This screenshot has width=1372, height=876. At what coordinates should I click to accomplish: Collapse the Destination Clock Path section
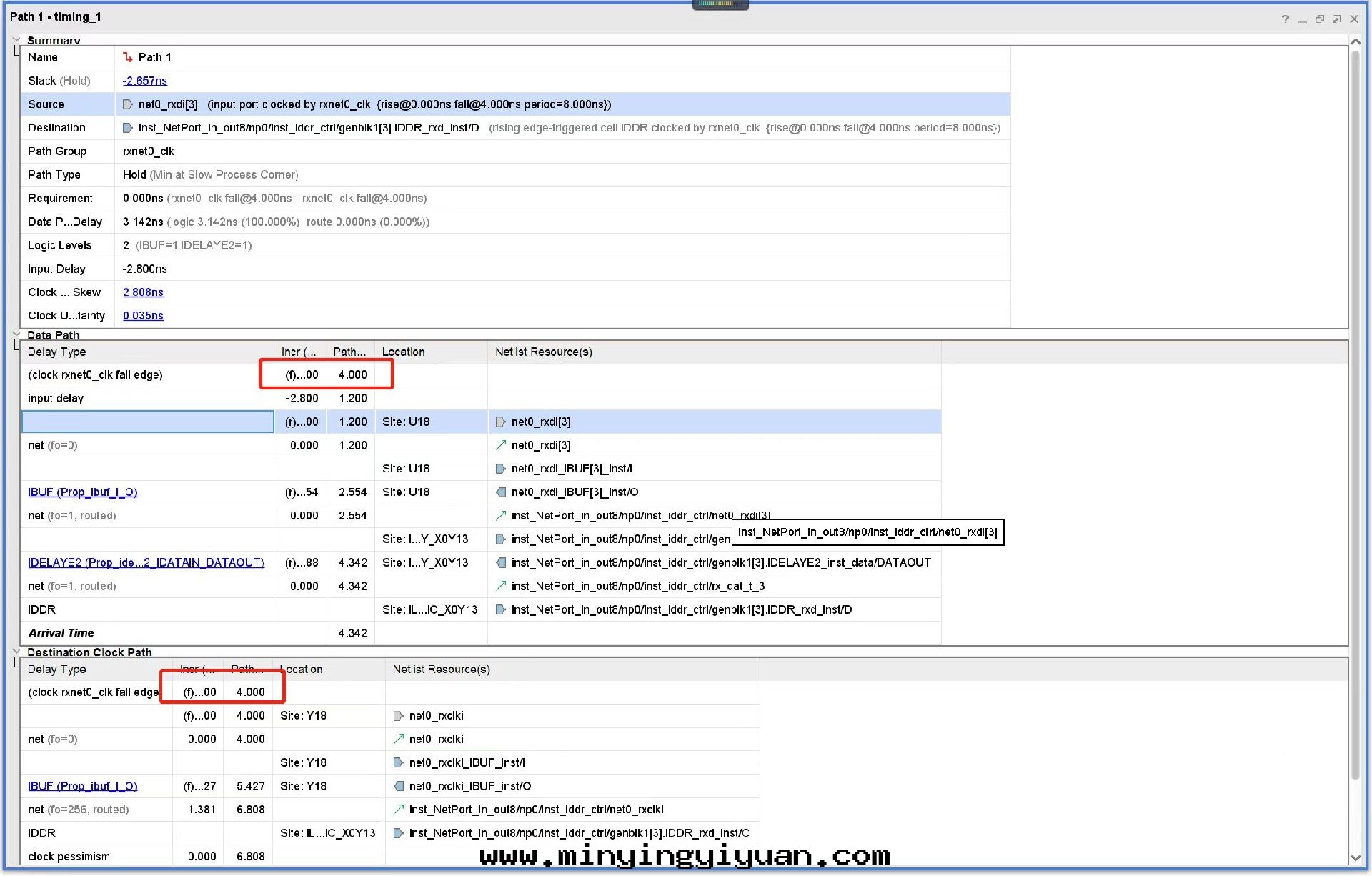[16, 652]
